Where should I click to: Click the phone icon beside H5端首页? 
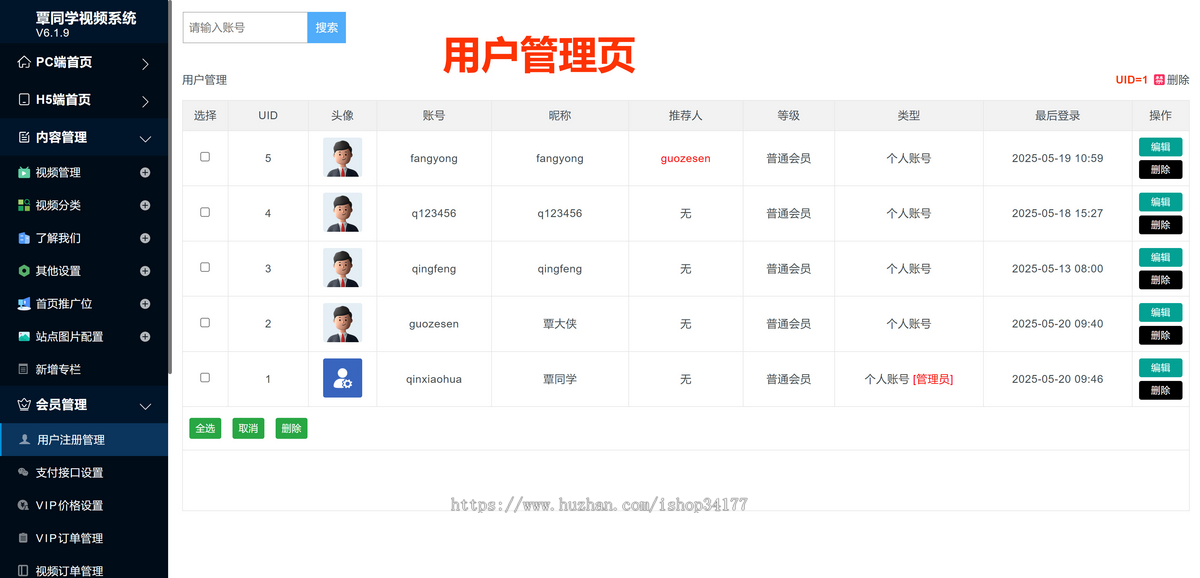tap(25, 100)
